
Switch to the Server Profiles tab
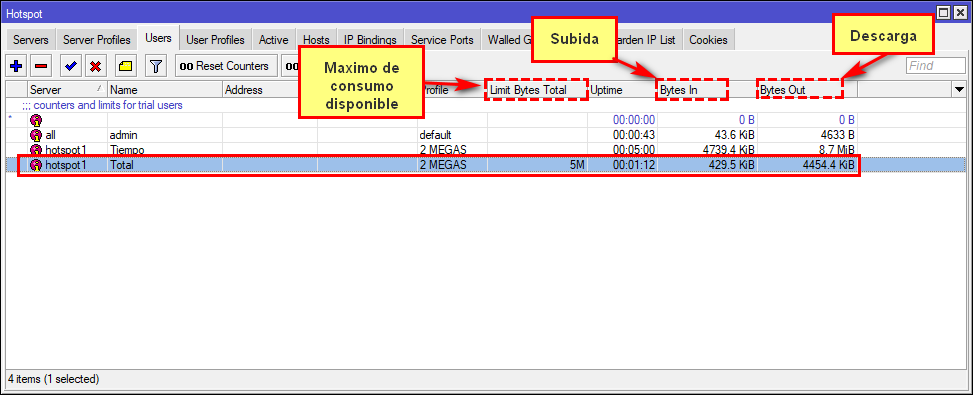[x=97, y=40]
